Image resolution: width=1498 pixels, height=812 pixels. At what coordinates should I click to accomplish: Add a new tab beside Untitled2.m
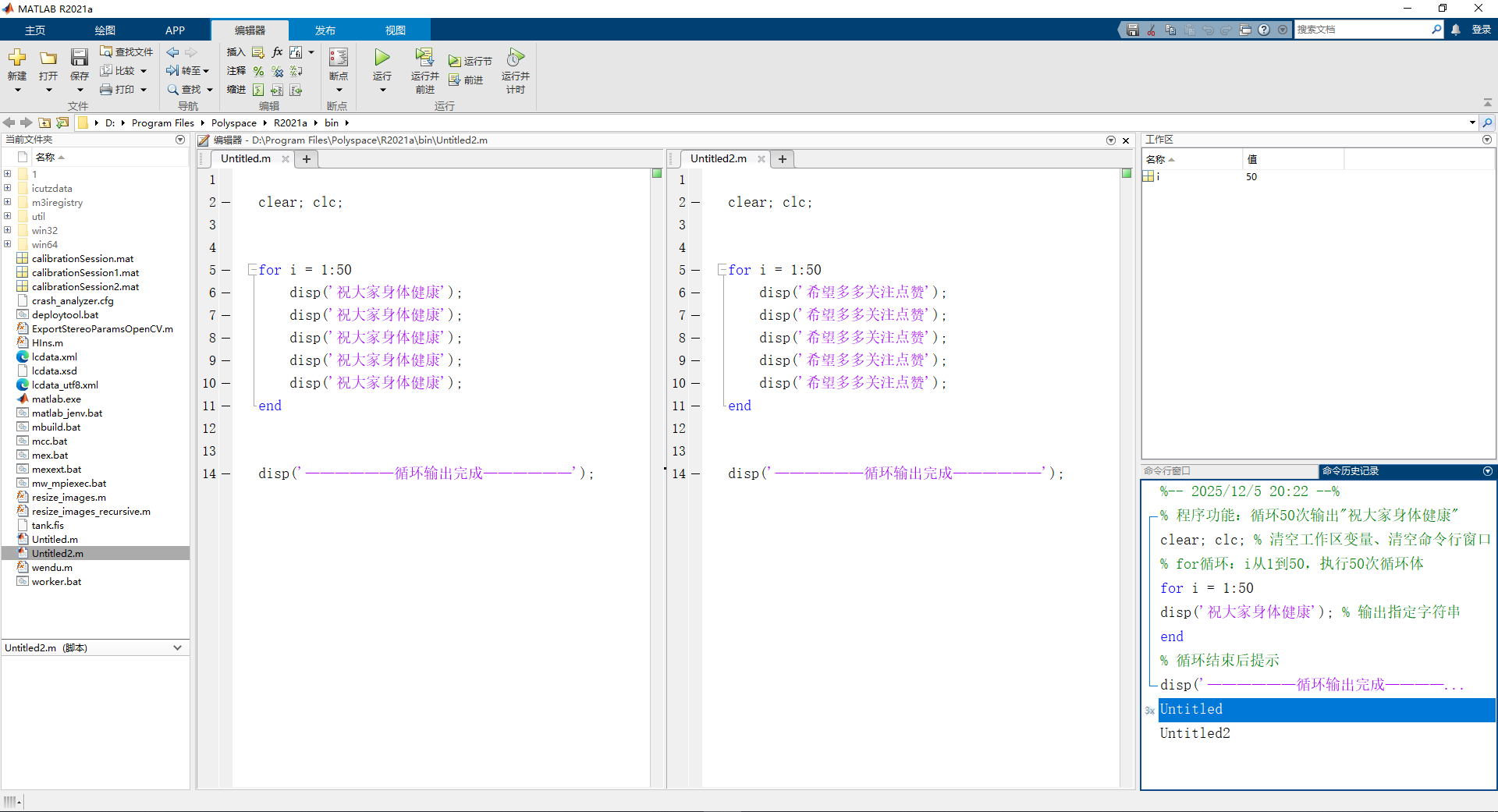783,159
